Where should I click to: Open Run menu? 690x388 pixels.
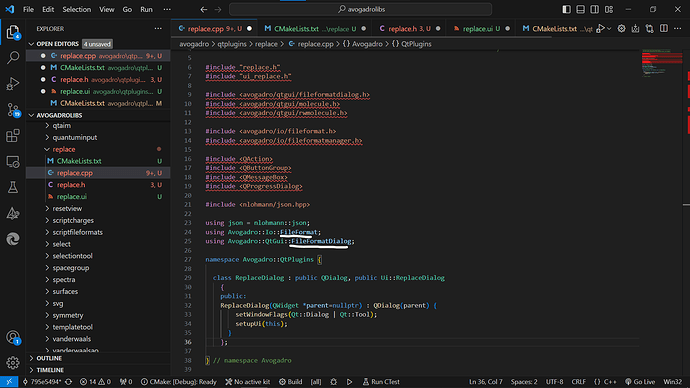pyautogui.click(x=147, y=9)
